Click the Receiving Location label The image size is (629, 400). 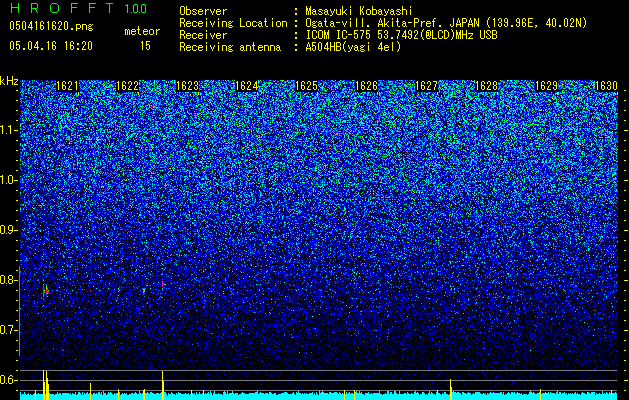233,23
